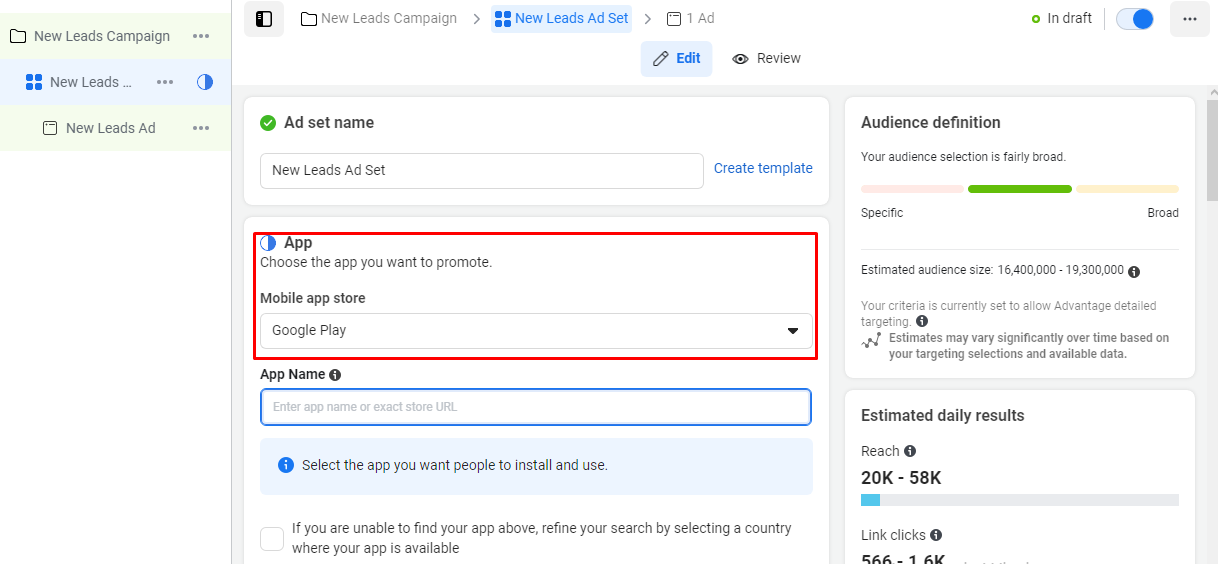Click the App Name search field
1218x564 pixels.
tap(536, 407)
